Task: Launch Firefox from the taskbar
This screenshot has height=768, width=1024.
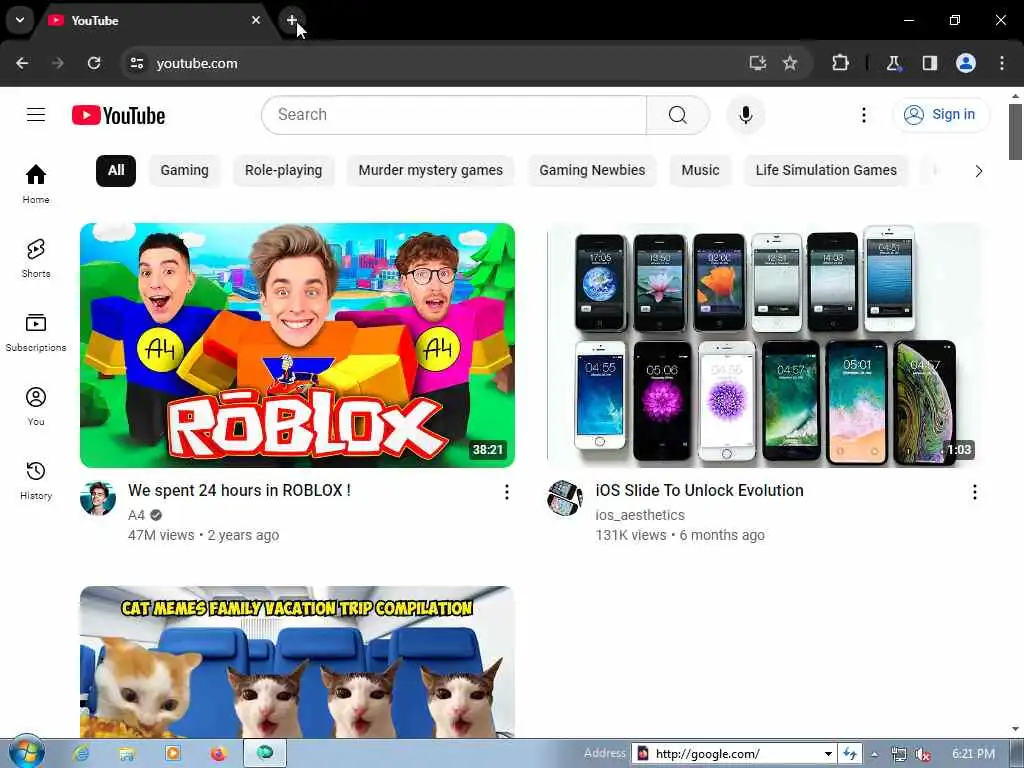Action: coord(218,754)
